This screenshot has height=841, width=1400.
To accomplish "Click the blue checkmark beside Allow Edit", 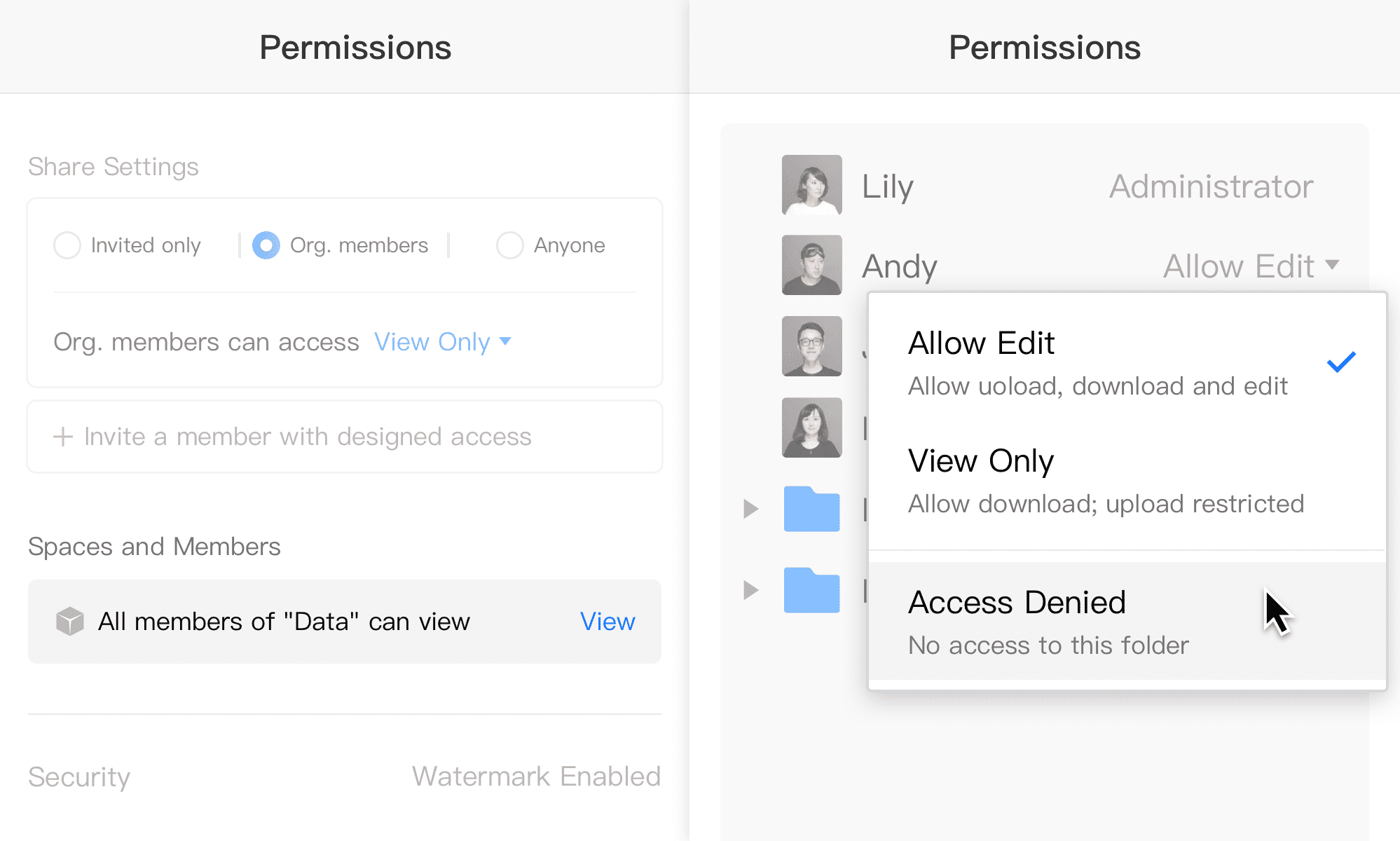I will click(1341, 362).
